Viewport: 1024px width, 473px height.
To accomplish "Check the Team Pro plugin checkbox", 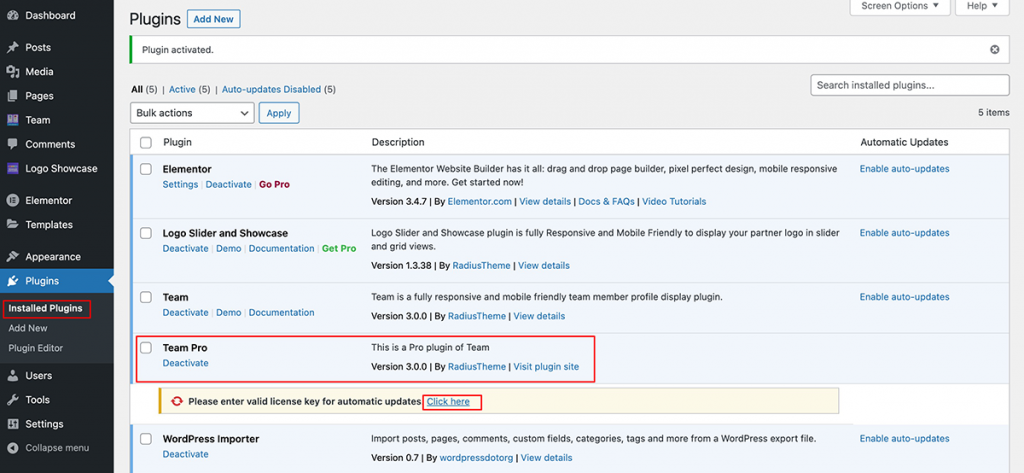I will [x=146, y=348].
